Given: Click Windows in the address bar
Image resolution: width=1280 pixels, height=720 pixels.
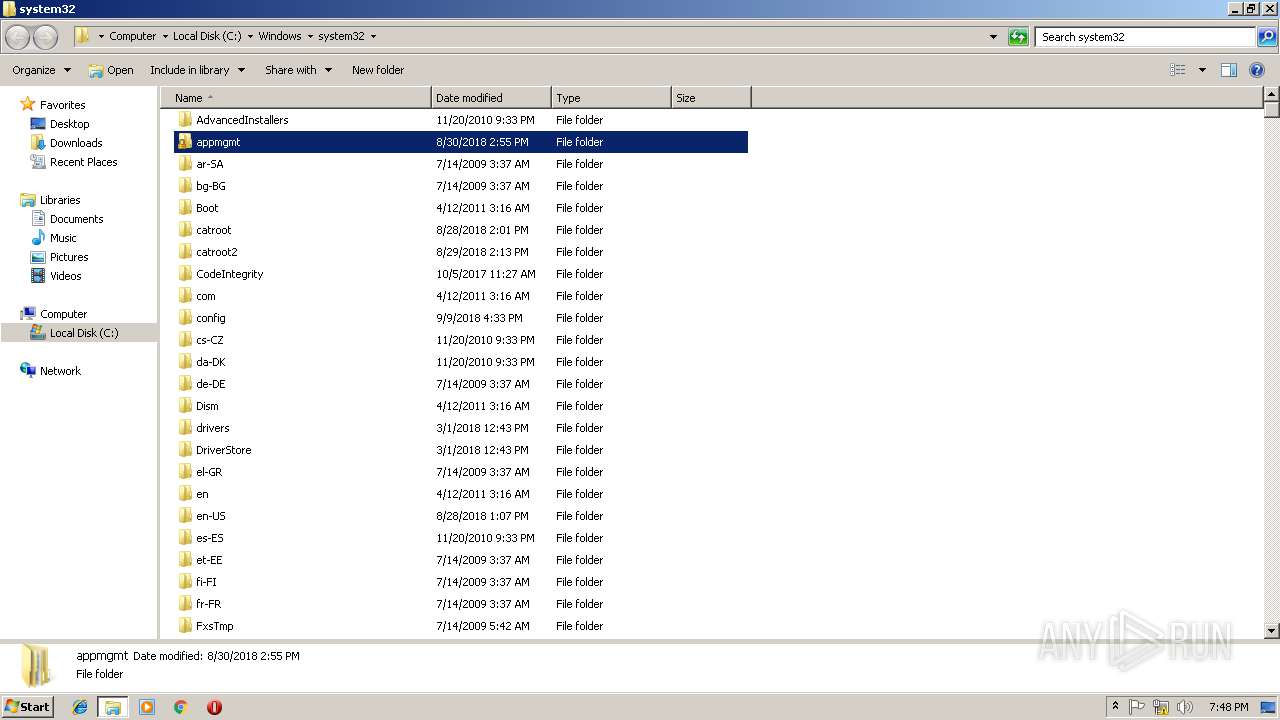Looking at the screenshot, I should click(280, 37).
